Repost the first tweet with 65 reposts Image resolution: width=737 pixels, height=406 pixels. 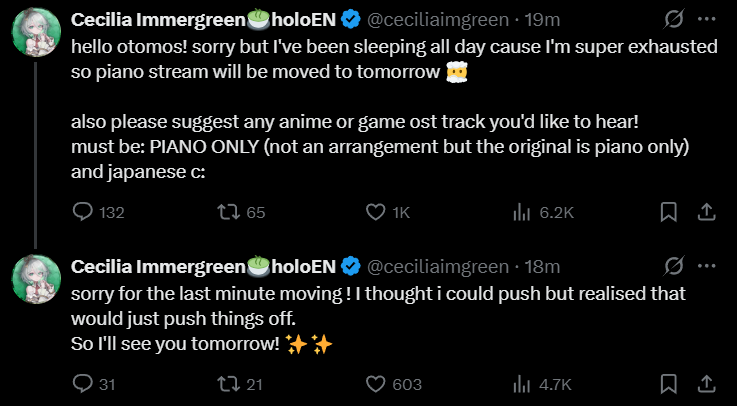tap(228, 212)
